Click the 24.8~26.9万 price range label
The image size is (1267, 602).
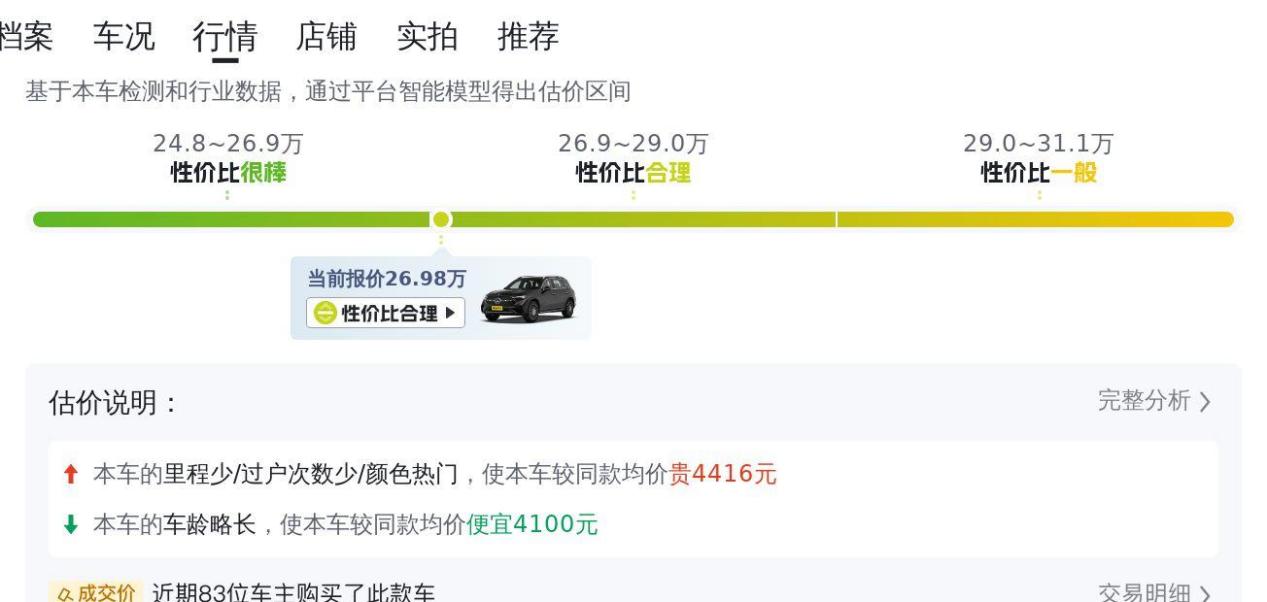click(228, 144)
